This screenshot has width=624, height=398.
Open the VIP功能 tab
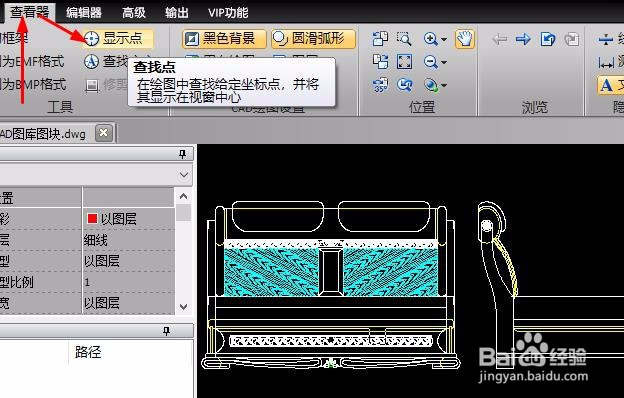(228, 13)
